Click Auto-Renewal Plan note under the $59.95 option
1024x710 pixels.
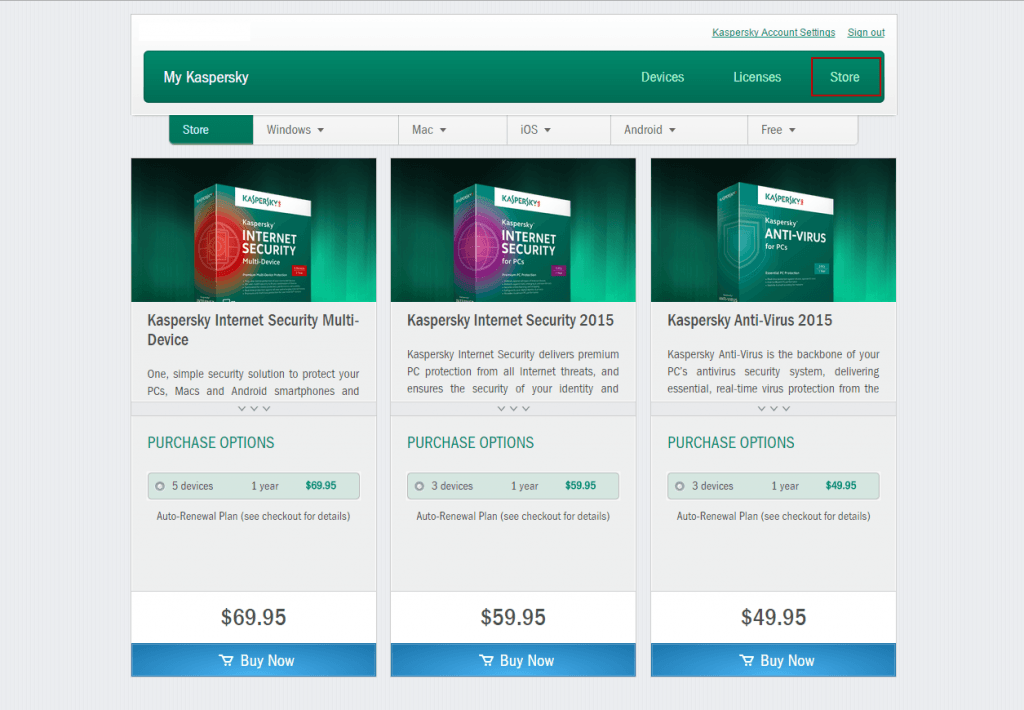[x=513, y=516]
